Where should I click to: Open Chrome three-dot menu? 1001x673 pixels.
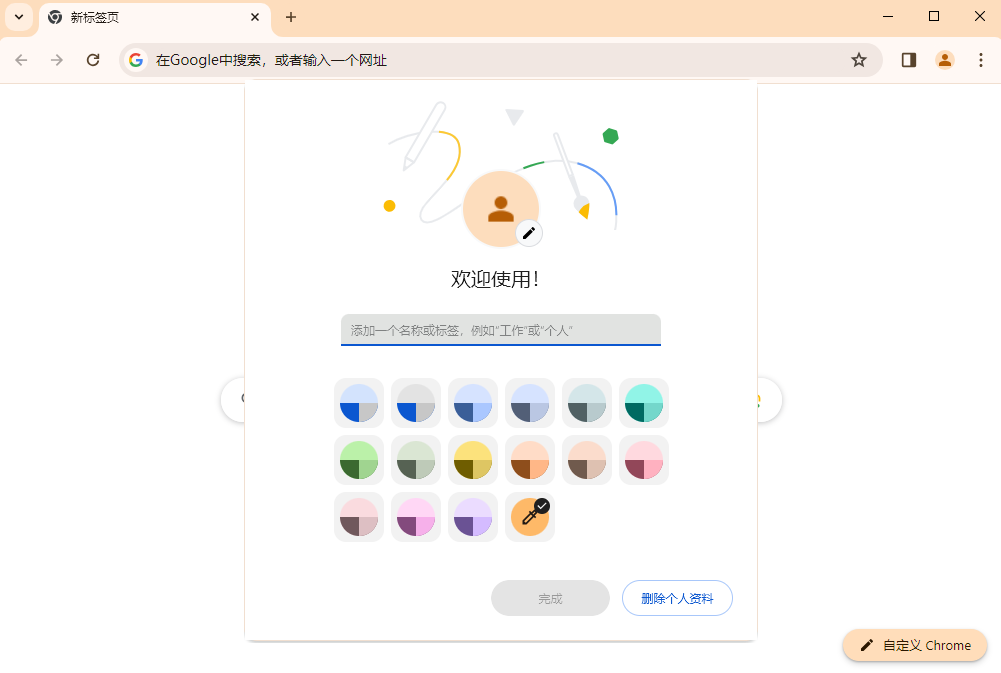click(981, 60)
